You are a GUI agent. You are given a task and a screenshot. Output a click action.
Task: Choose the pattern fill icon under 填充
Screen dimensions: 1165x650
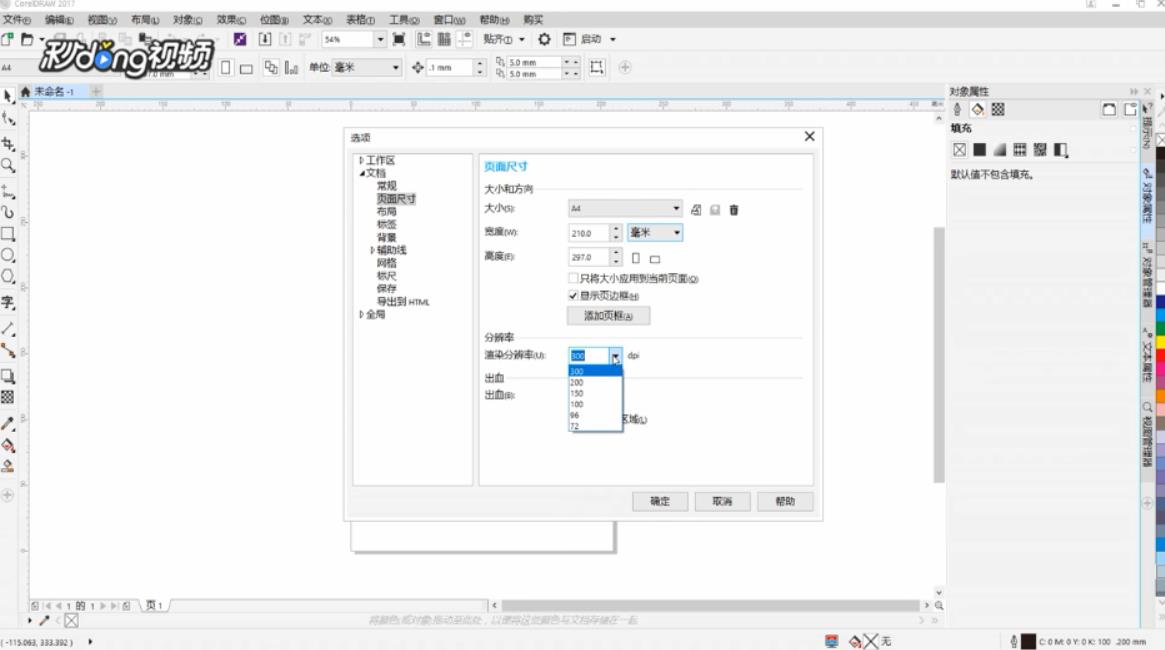(x=1021, y=150)
